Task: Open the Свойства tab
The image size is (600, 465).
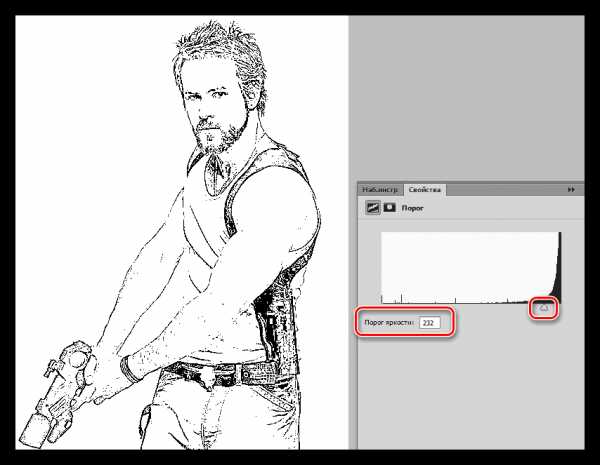Action: pos(426,189)
